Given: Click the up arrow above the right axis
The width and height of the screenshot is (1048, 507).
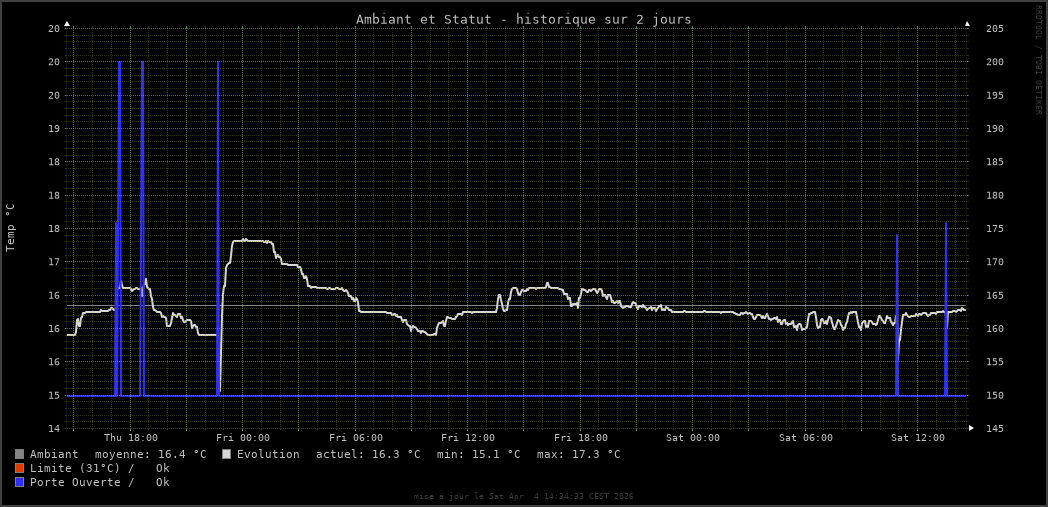Looking at the screenshot, I should [x=967, y=23].
